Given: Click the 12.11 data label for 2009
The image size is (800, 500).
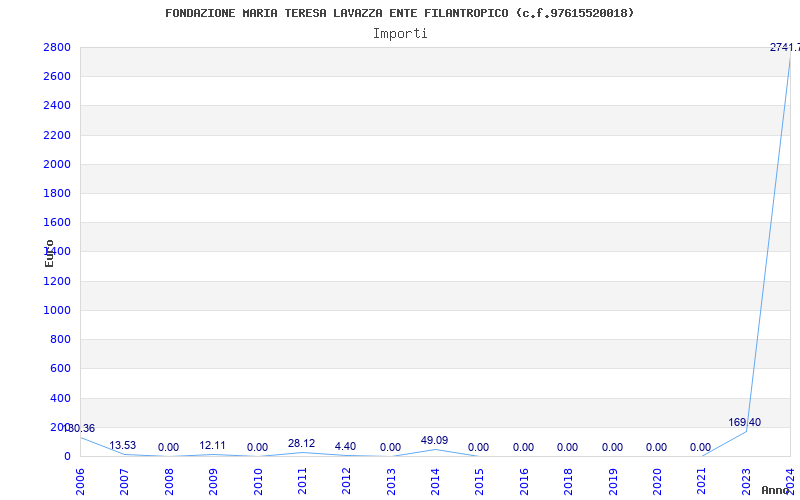Looking at the screenshot, I should [212, 445].
